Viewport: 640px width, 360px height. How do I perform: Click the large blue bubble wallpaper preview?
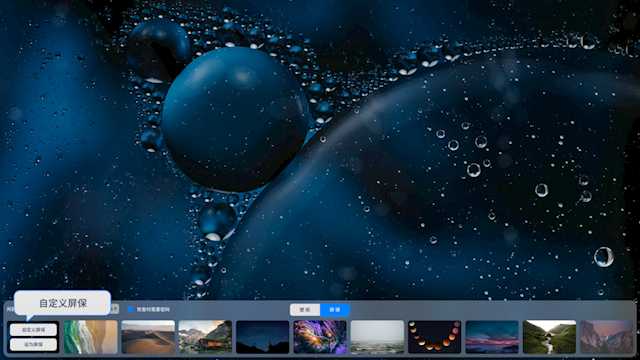320,149
